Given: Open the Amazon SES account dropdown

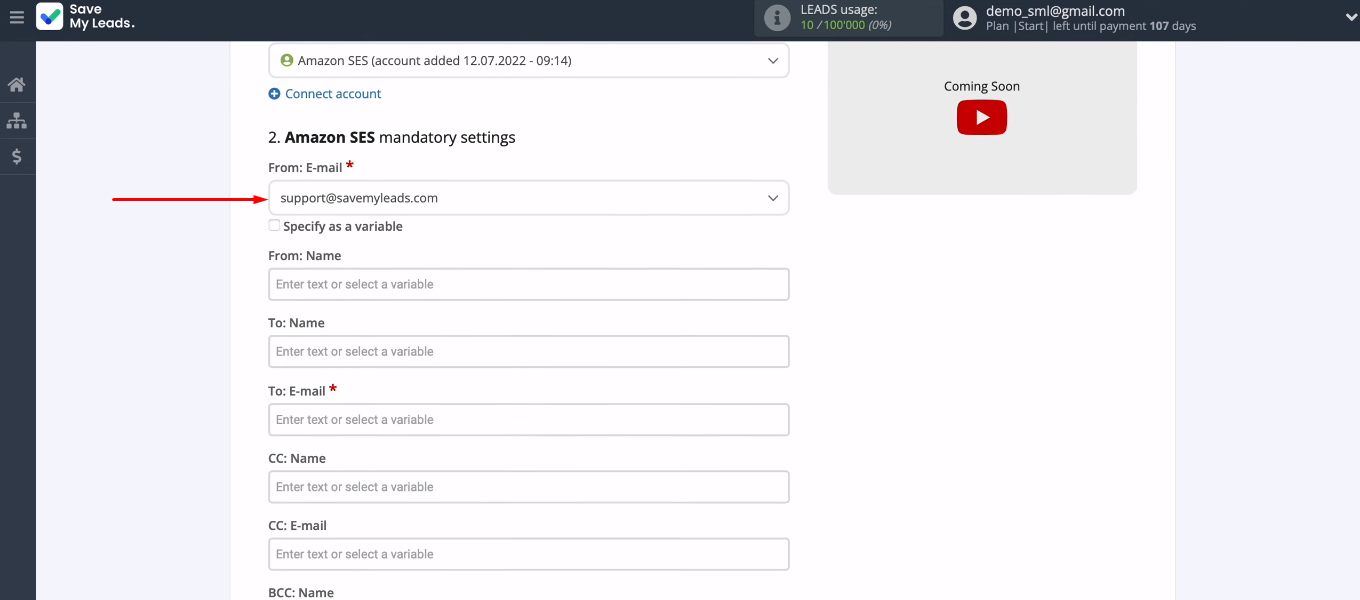Looking at the screenshot, I should click(x=529, y=61).
